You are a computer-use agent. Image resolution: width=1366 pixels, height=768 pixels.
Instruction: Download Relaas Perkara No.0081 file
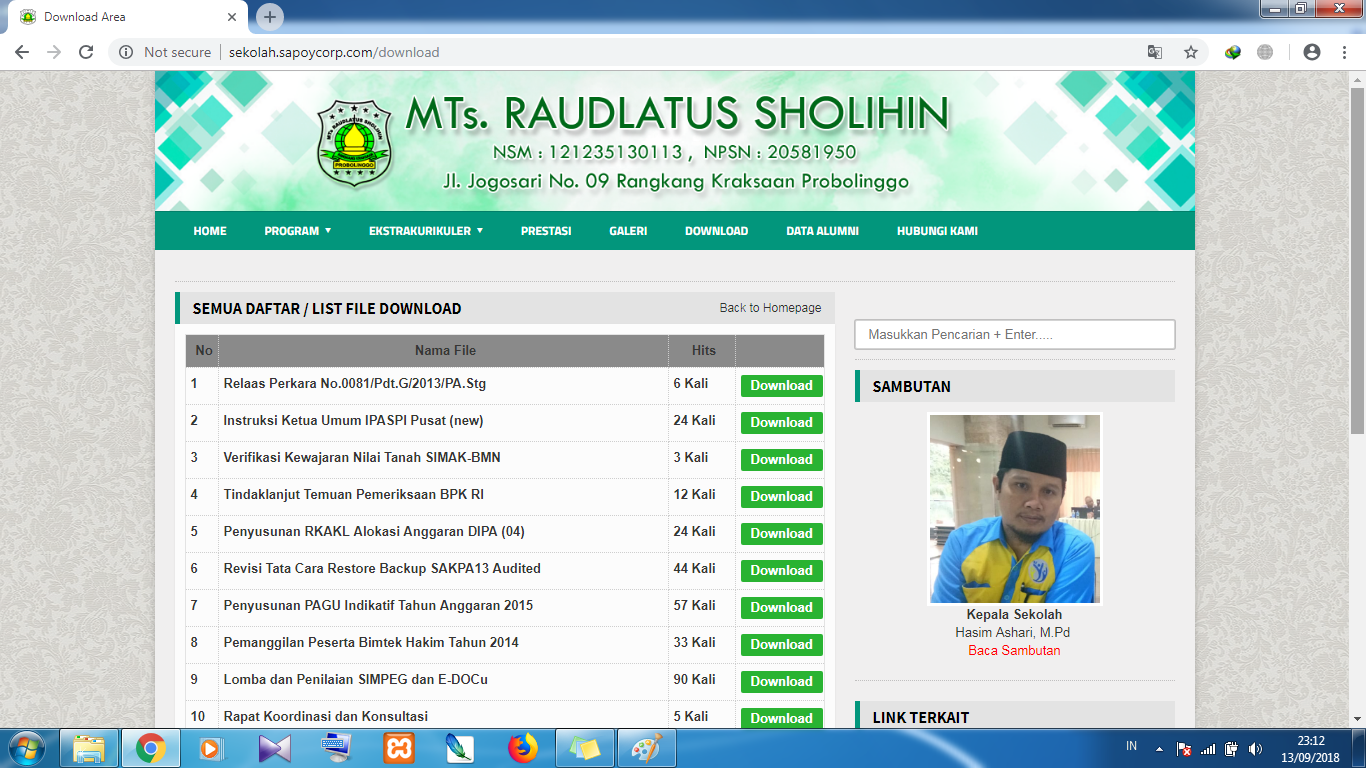click(782, 385)
